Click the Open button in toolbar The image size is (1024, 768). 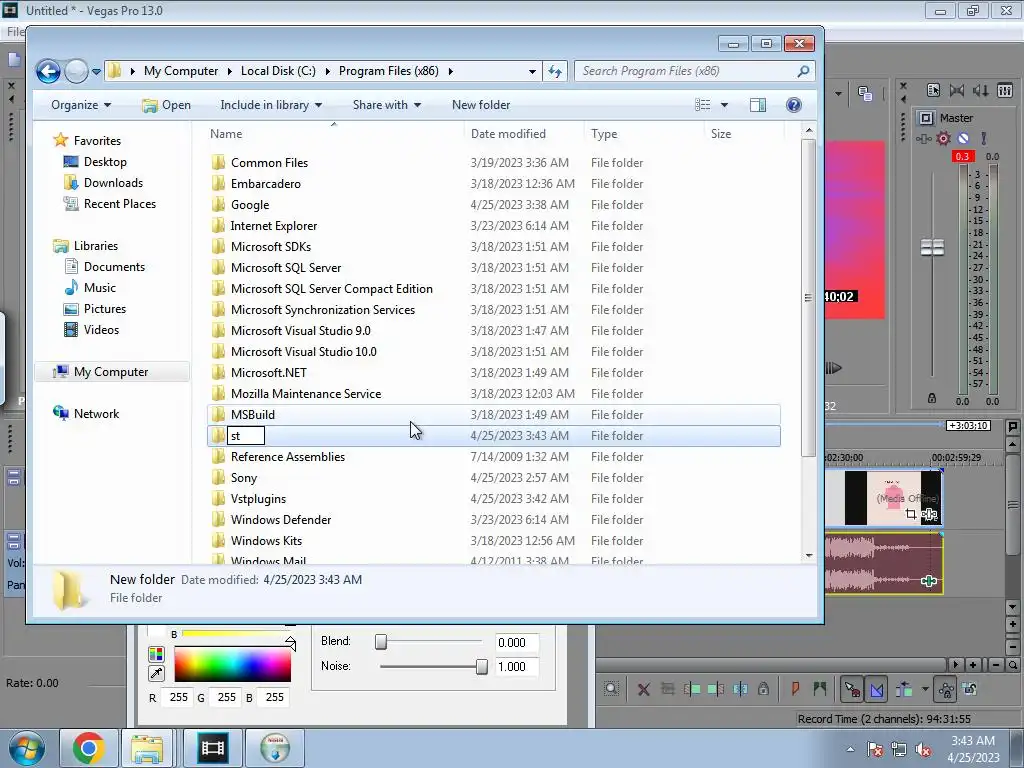coord(167,105)
